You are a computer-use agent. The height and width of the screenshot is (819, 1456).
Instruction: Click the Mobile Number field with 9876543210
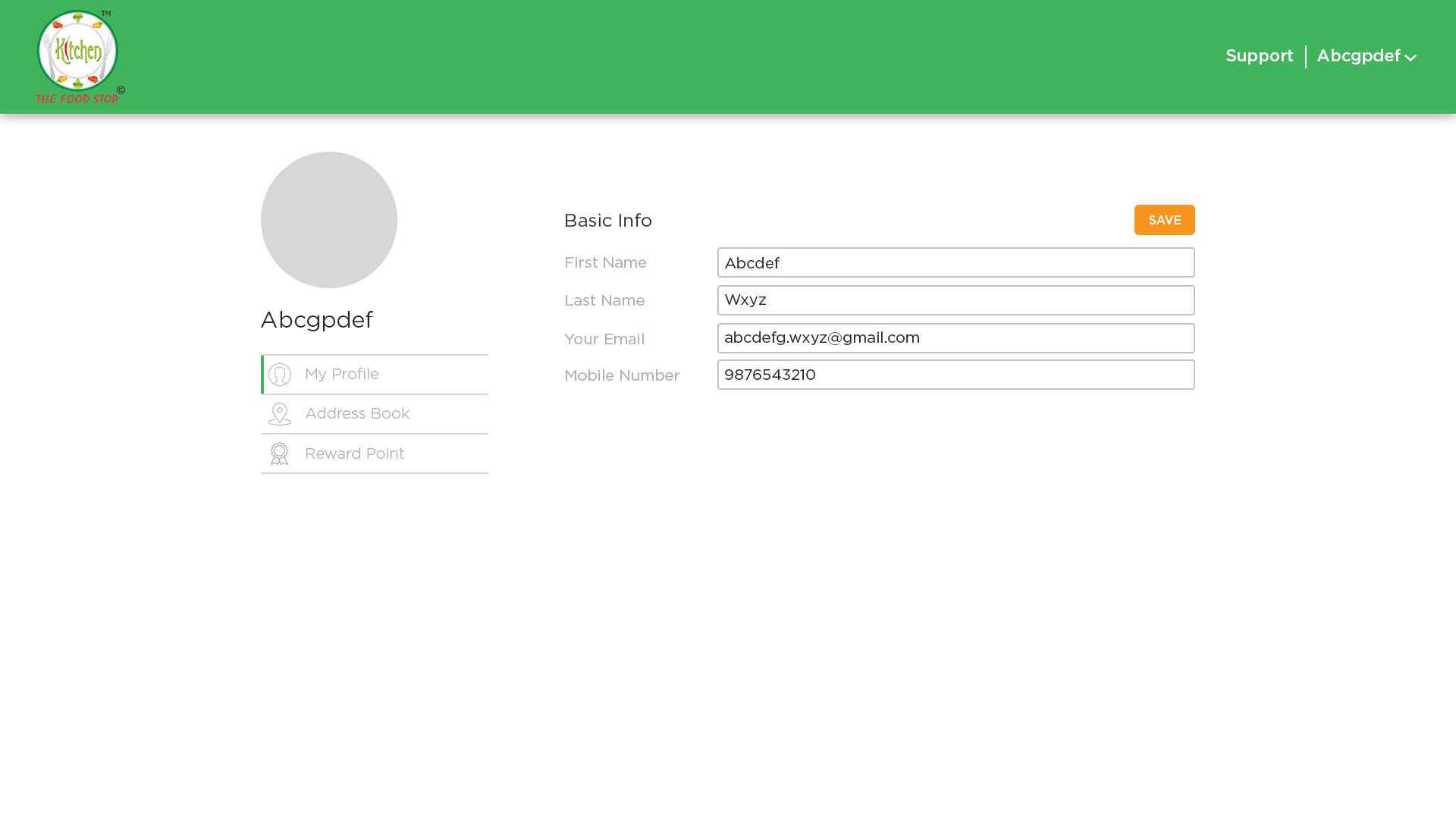point(955,375)
